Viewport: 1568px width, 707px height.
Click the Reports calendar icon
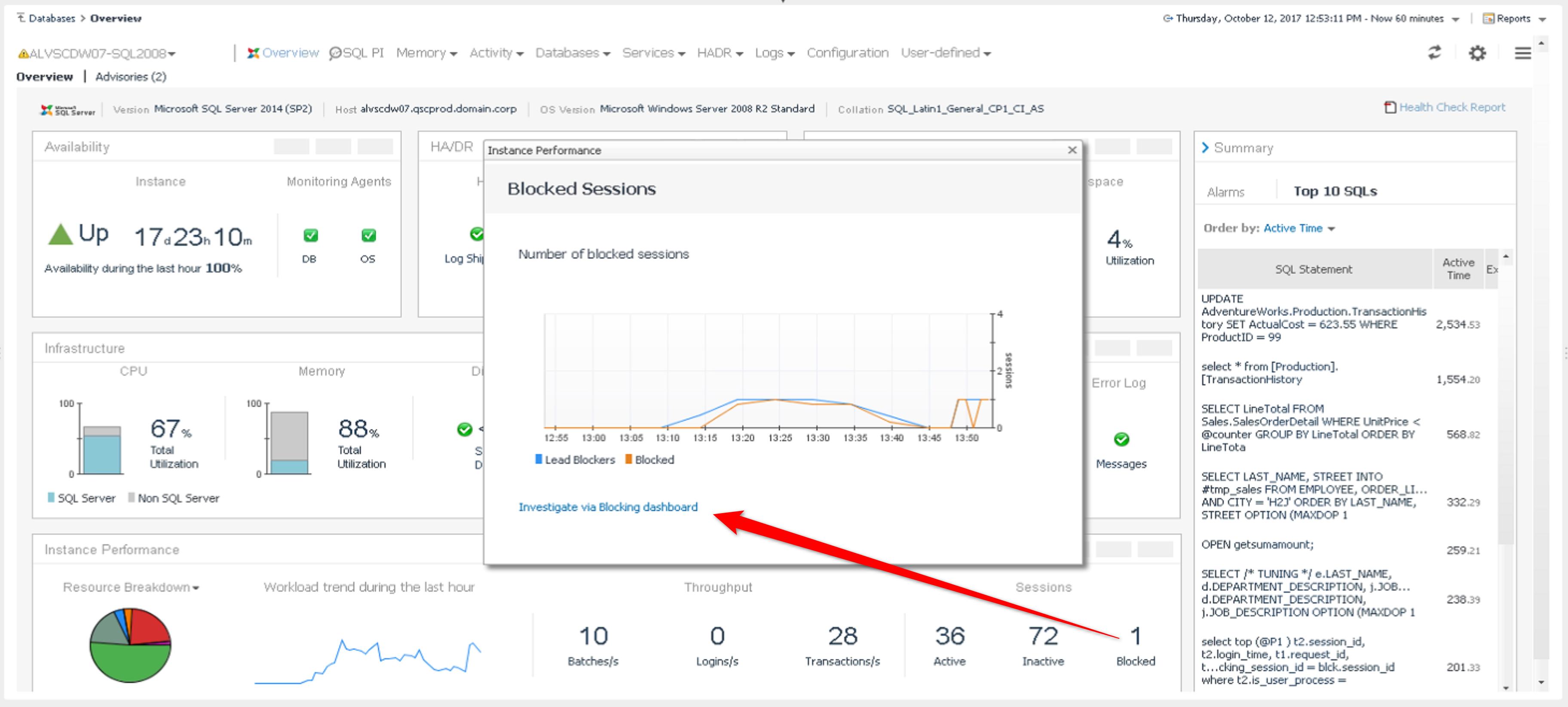tap(1488, 18)
